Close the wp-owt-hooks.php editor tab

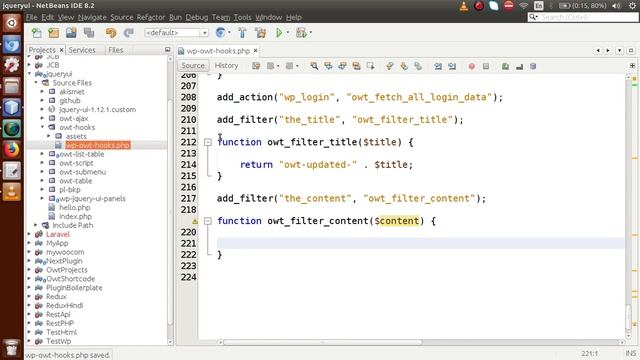click(x=256, y=51)
